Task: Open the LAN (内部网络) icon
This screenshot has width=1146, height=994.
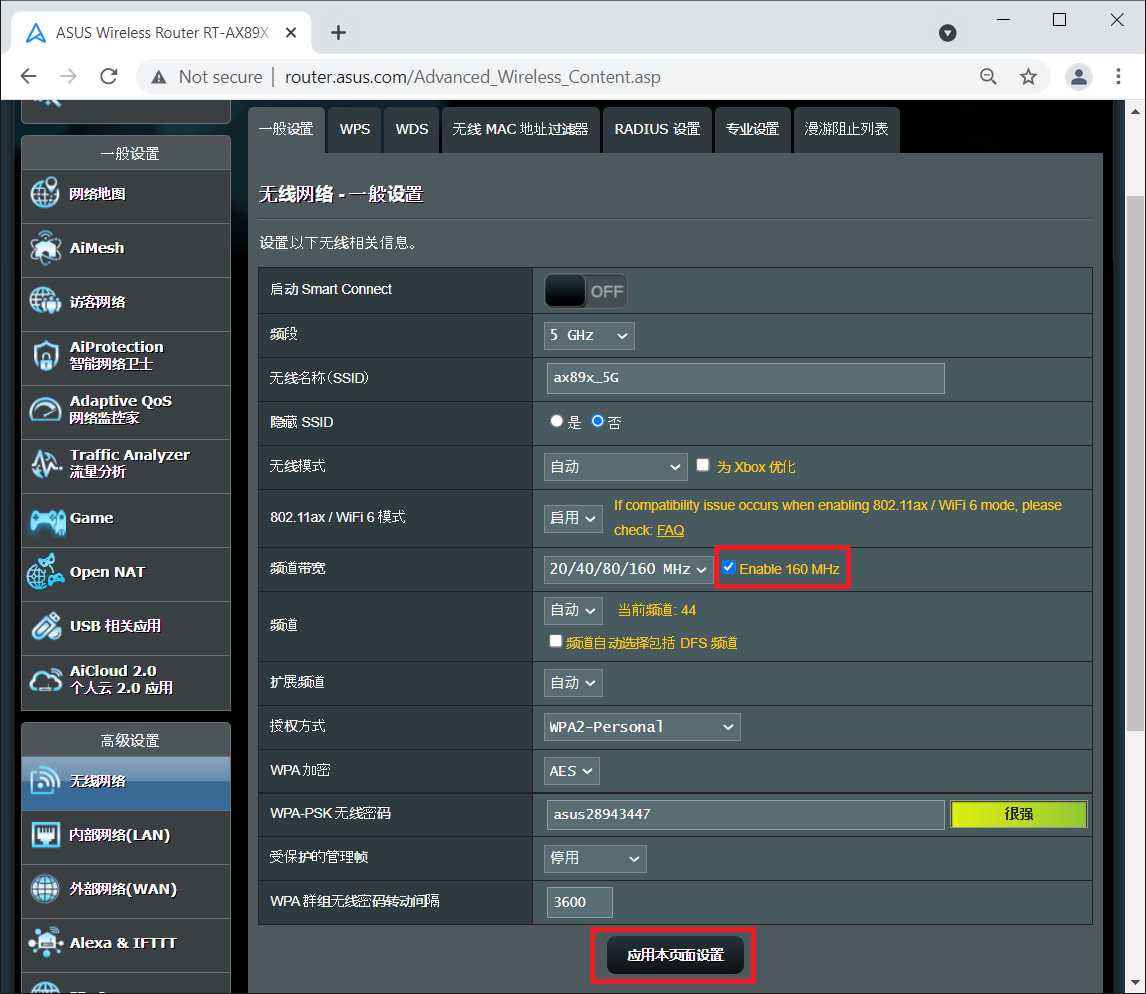Action: coord(45,835)
